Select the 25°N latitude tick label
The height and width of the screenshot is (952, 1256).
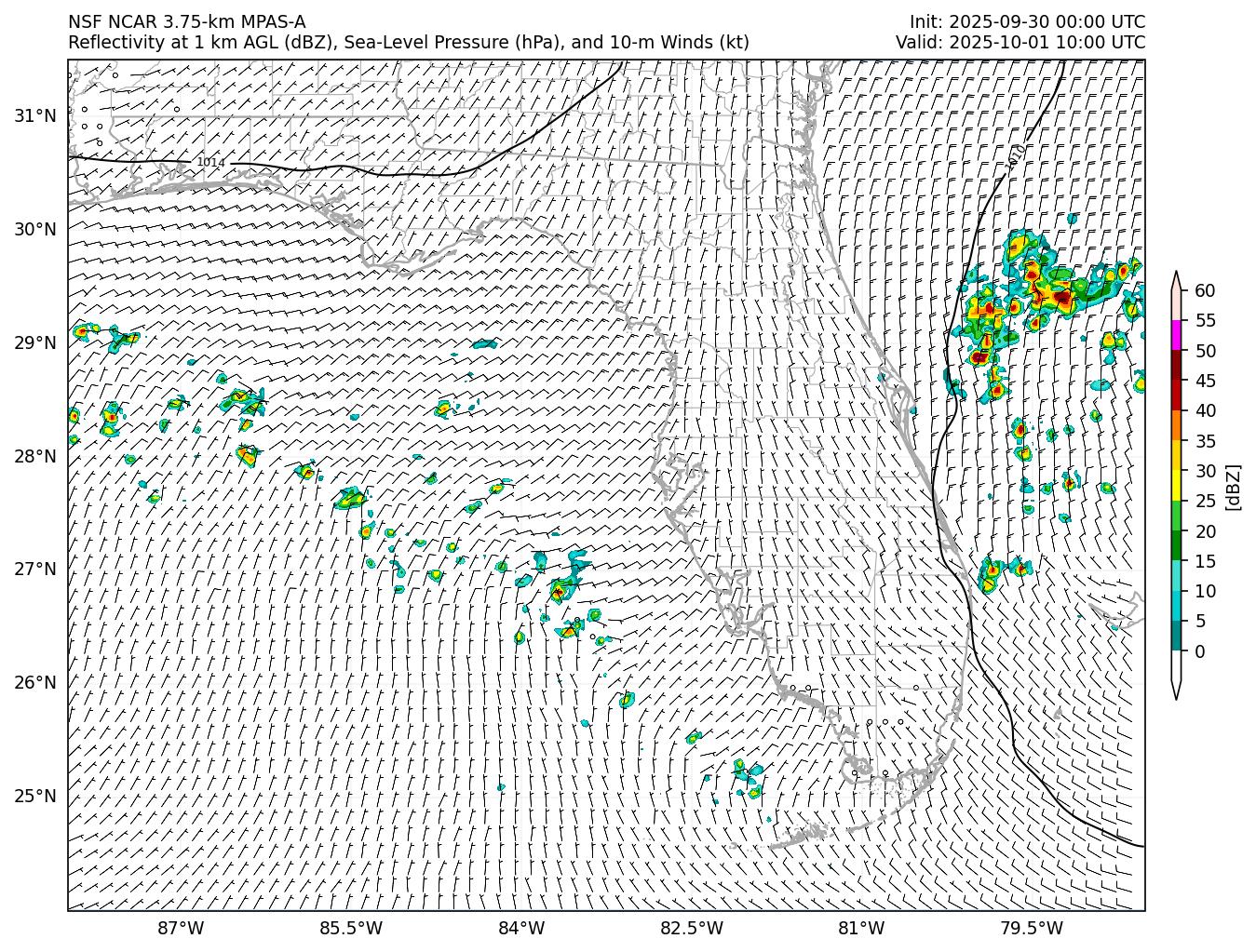tap(35, 796)
